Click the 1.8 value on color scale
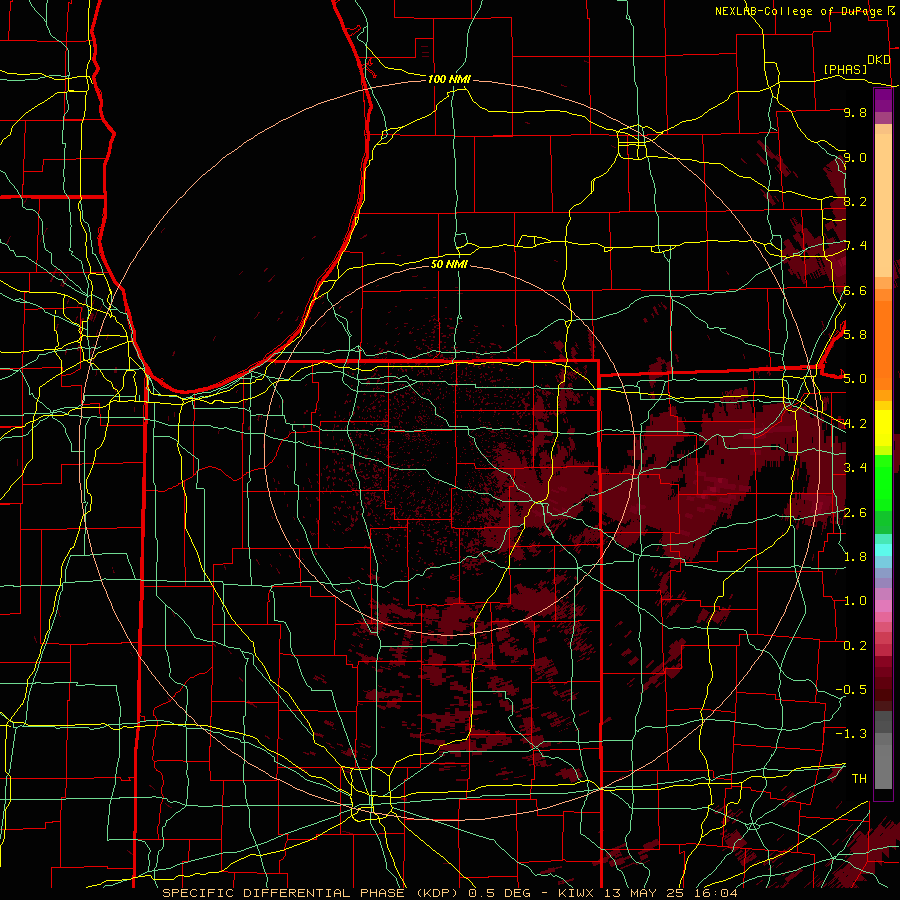Screen dimensions: 900x900 pos(855,557)
